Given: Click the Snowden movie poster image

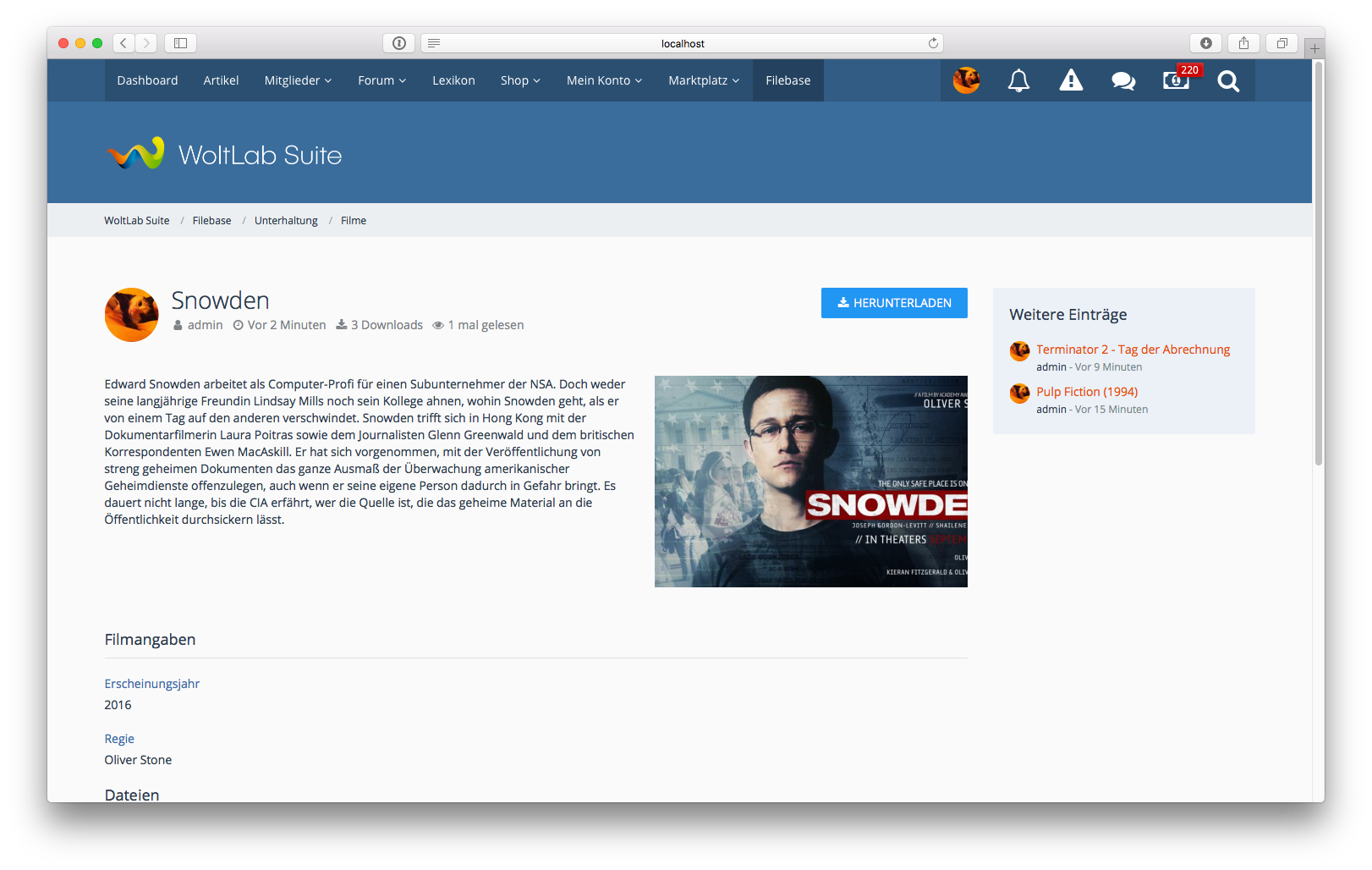Looking at the screenshot, I should pos(810,482).
